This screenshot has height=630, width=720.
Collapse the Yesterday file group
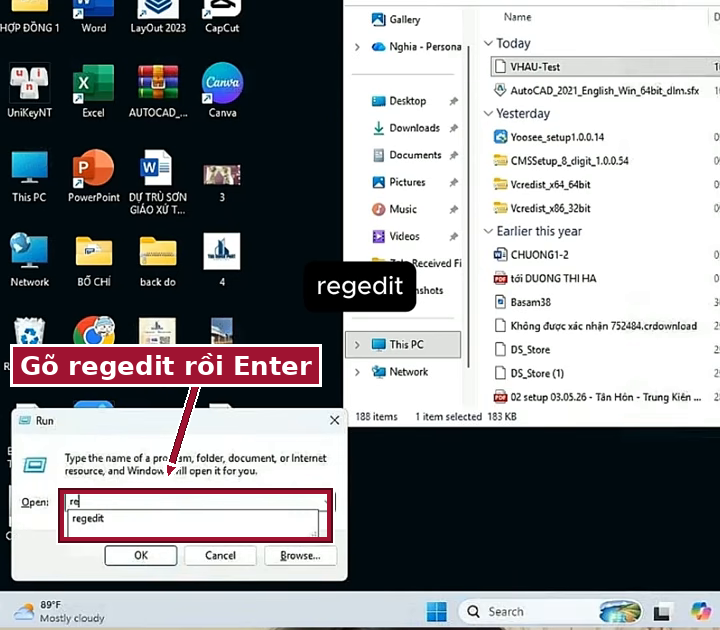tap(489, 113)
